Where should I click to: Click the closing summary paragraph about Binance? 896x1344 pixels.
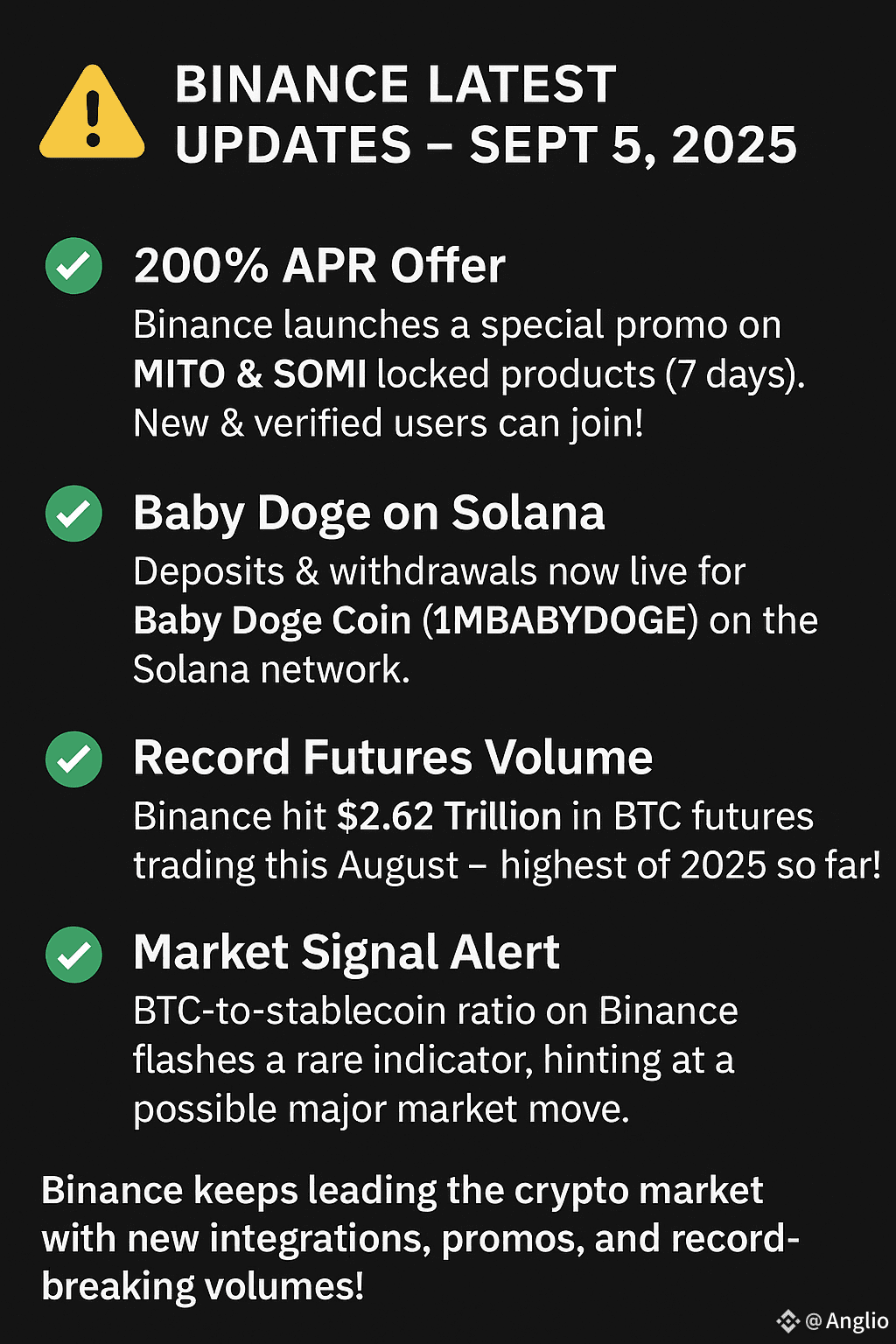[420, 1238]
